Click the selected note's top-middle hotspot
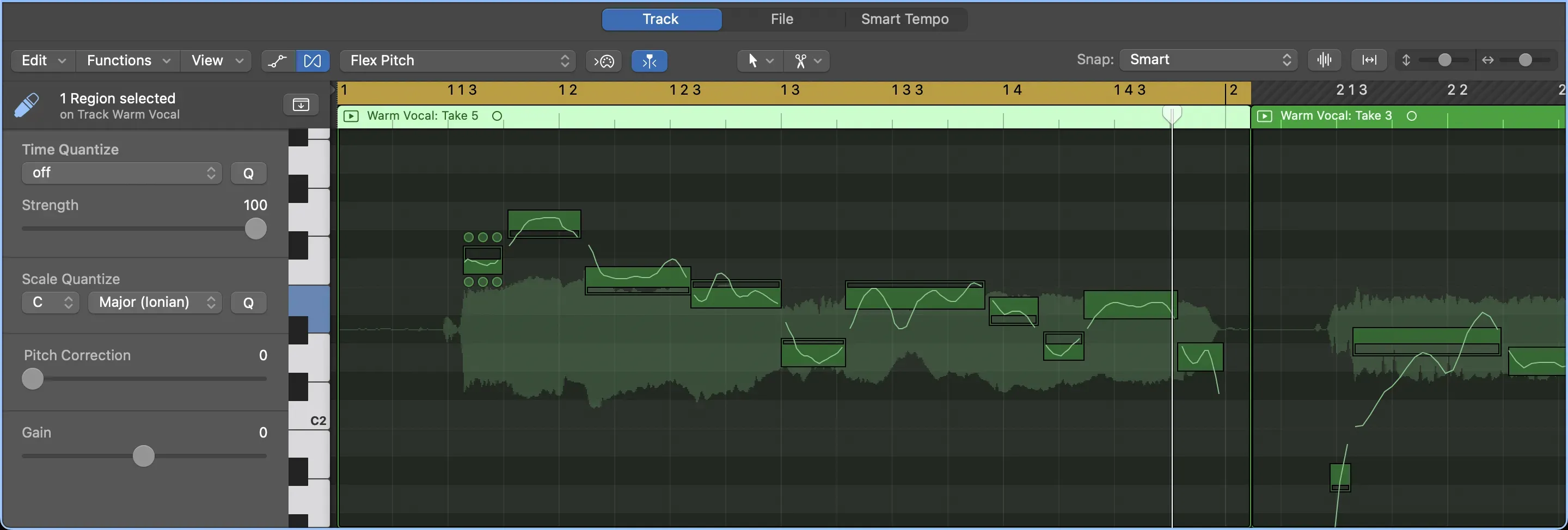Screen dimensions: 1568x530 (x=483, y=237)
